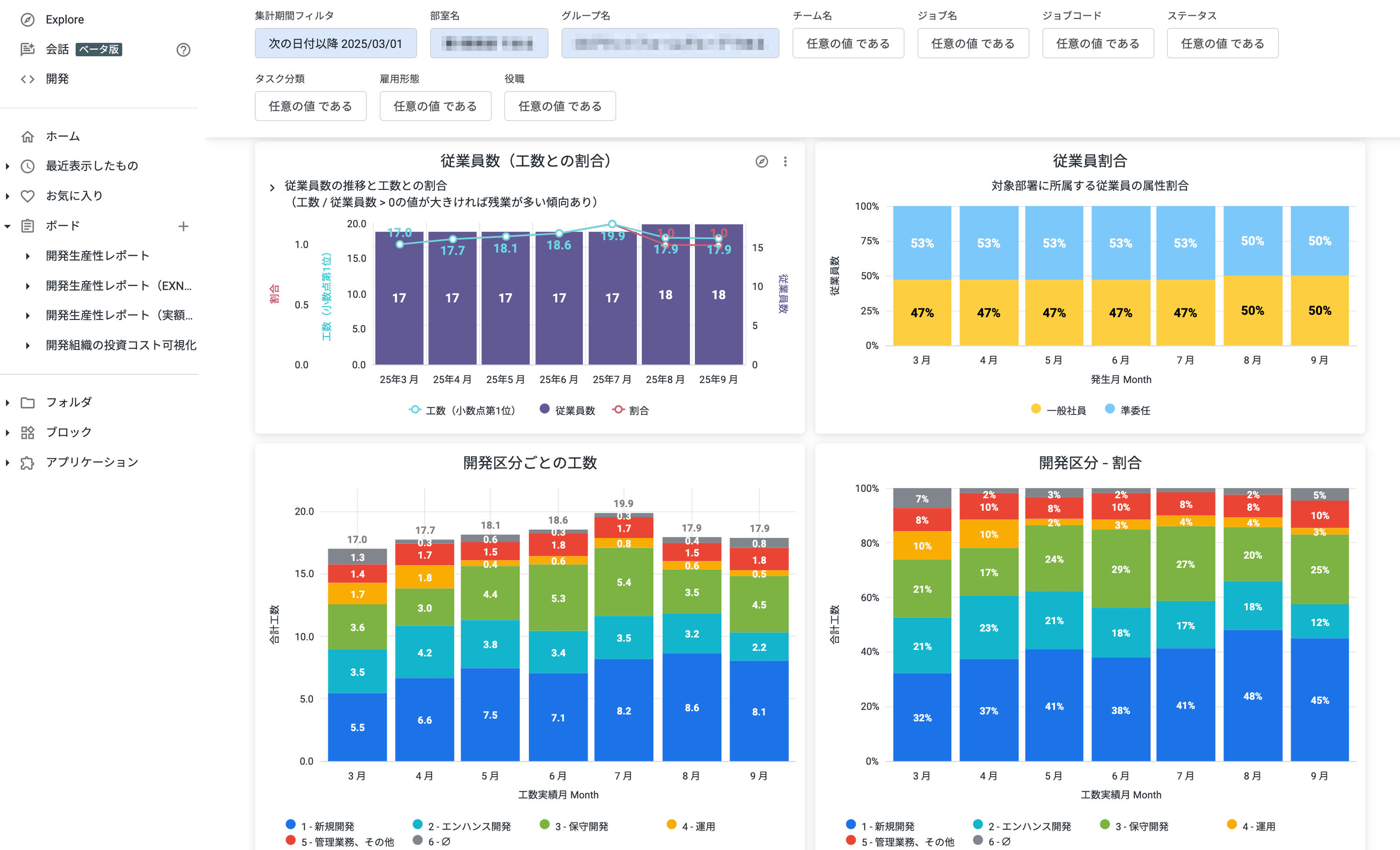Open the help question mark icon
The height and width of the screenshot is (850, 1400).
[183, 50]
